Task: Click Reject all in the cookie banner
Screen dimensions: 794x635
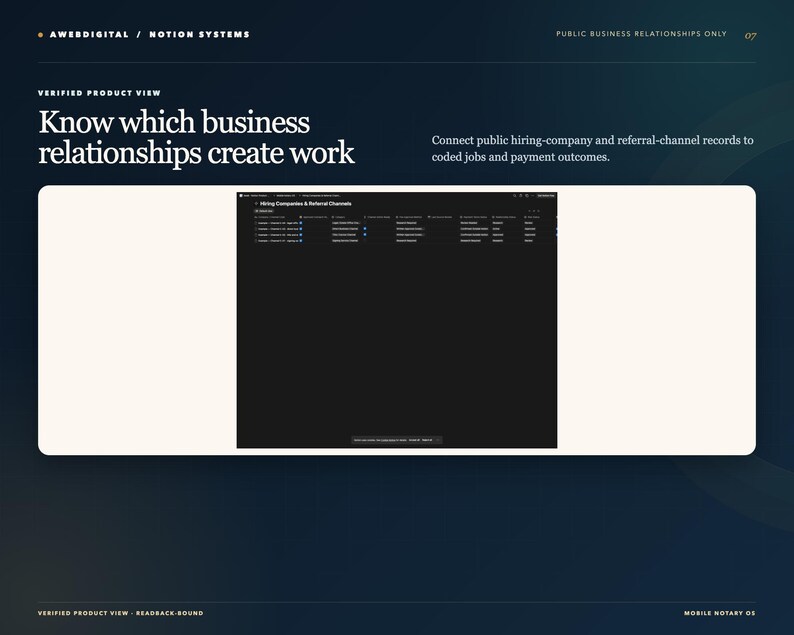Action: tap(427, 440)
